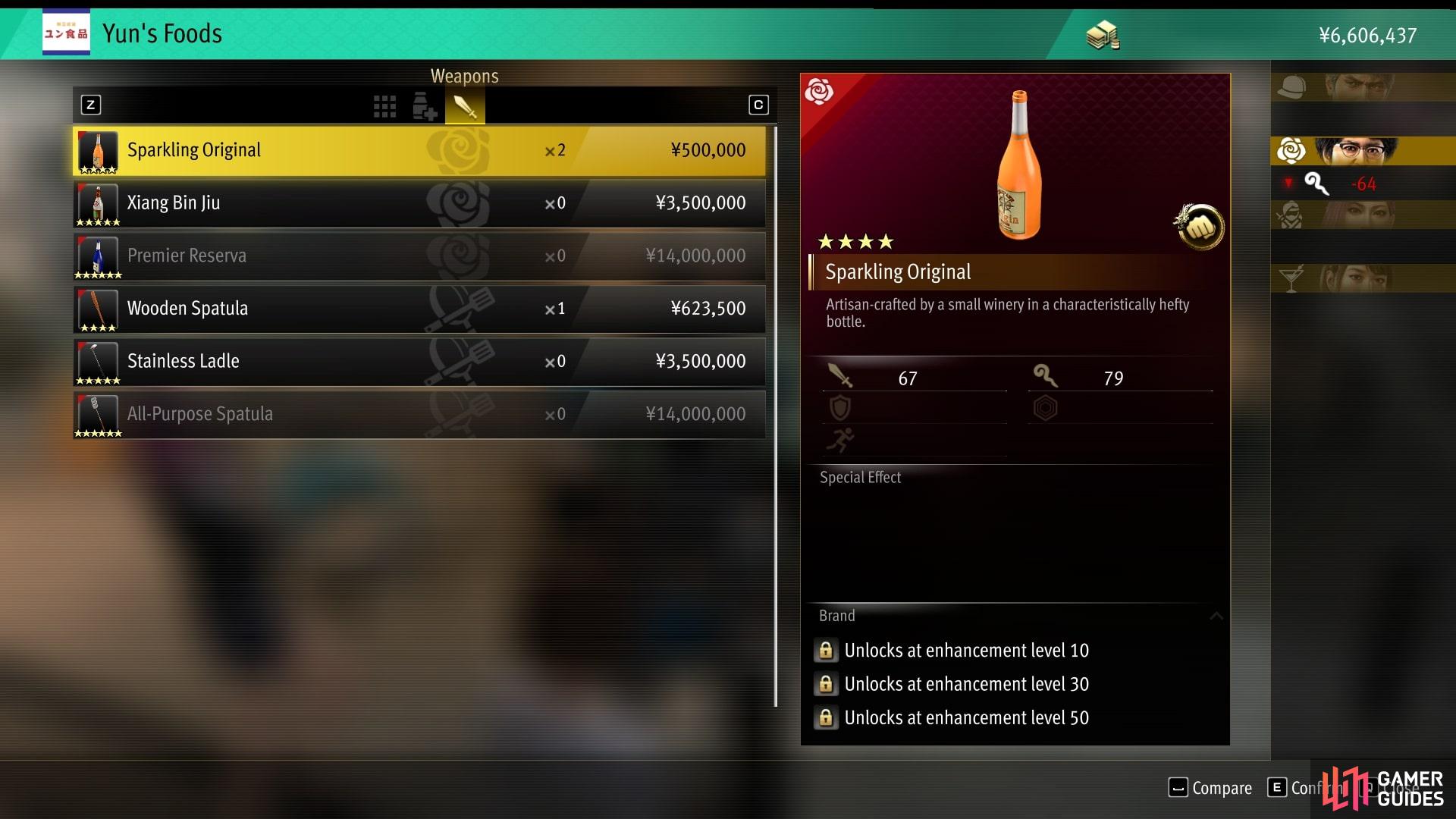Select the Stainless Ladle row
Image resolution: width=1456 pixels, height=819 pixels.
[419, 362]
